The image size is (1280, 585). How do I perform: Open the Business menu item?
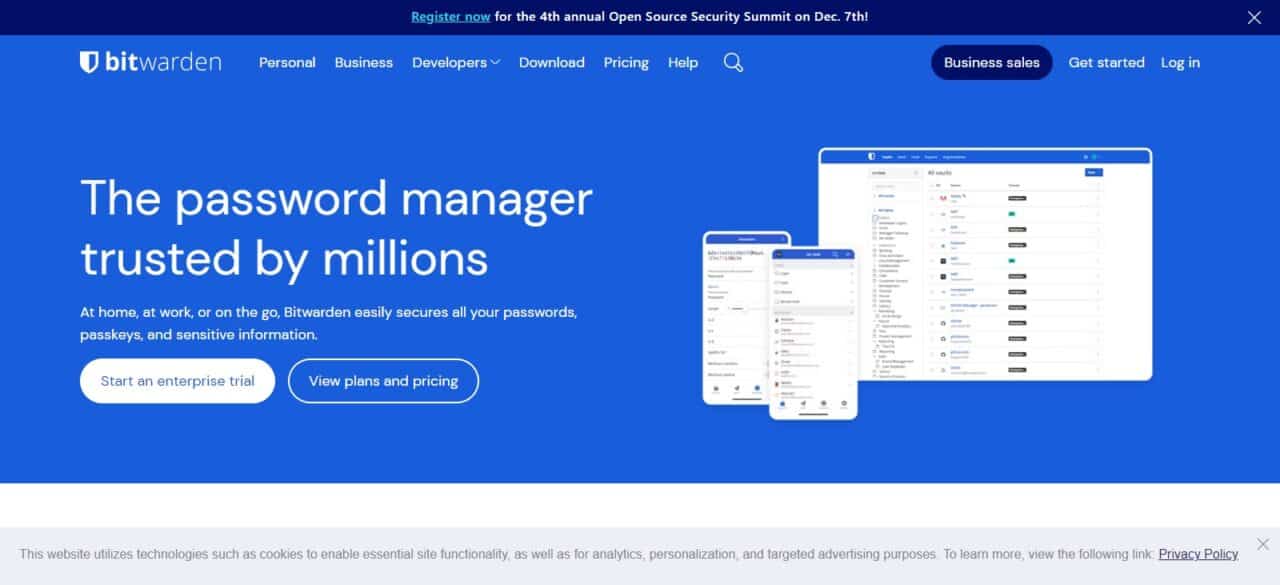tap(364, 62)
